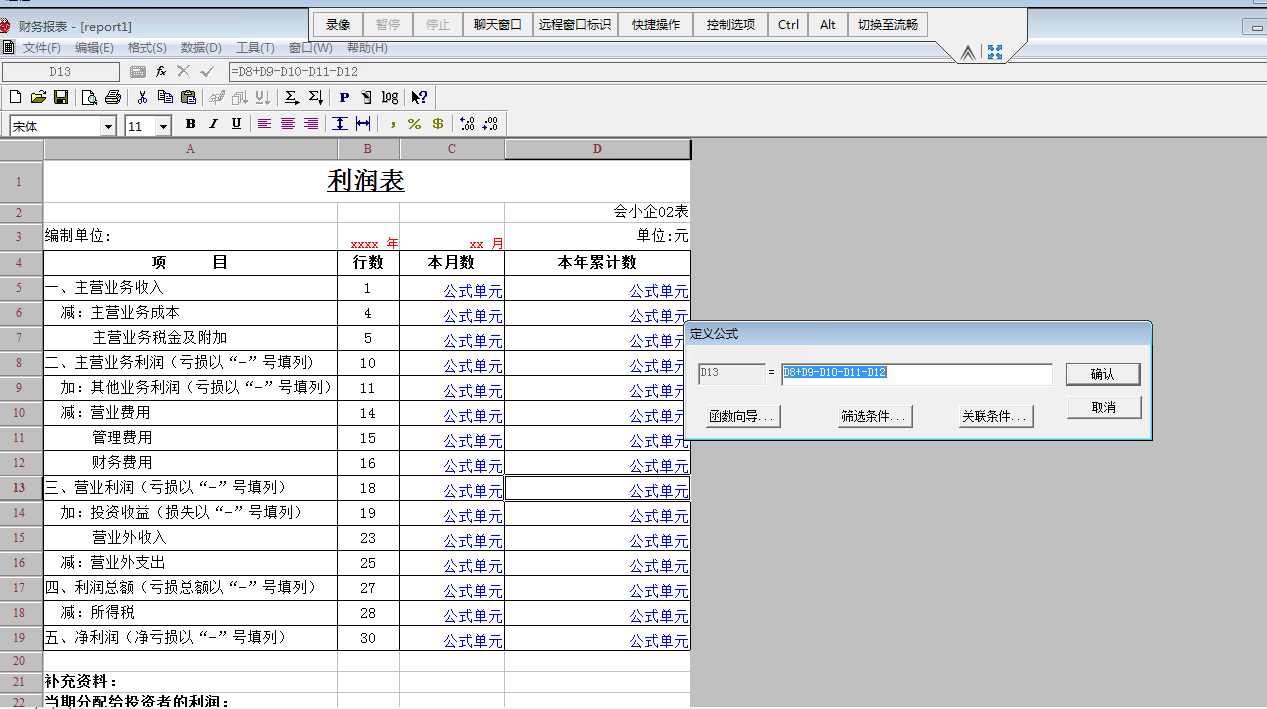Screen dimensions: 1267x709
Task: Click the keyboard icon beside the cell reference
Action: pos(138,71)
